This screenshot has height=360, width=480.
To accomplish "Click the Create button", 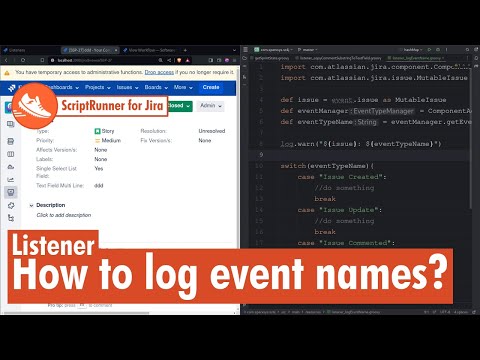I will tap(211, 87).
